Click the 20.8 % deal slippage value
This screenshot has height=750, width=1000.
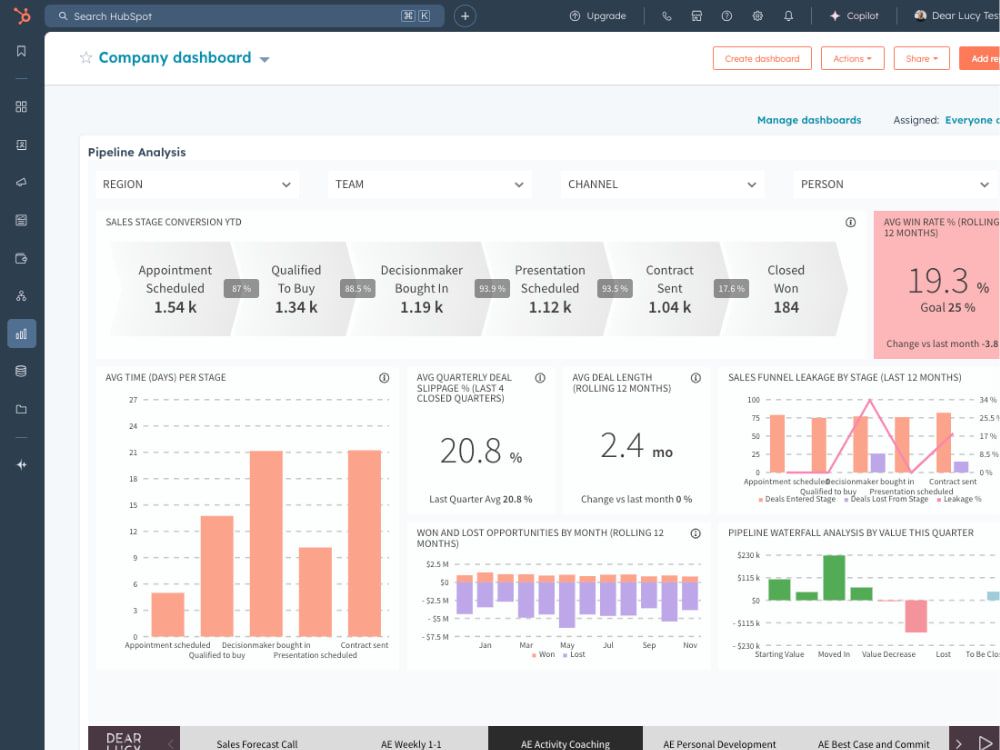click(481, 451)
